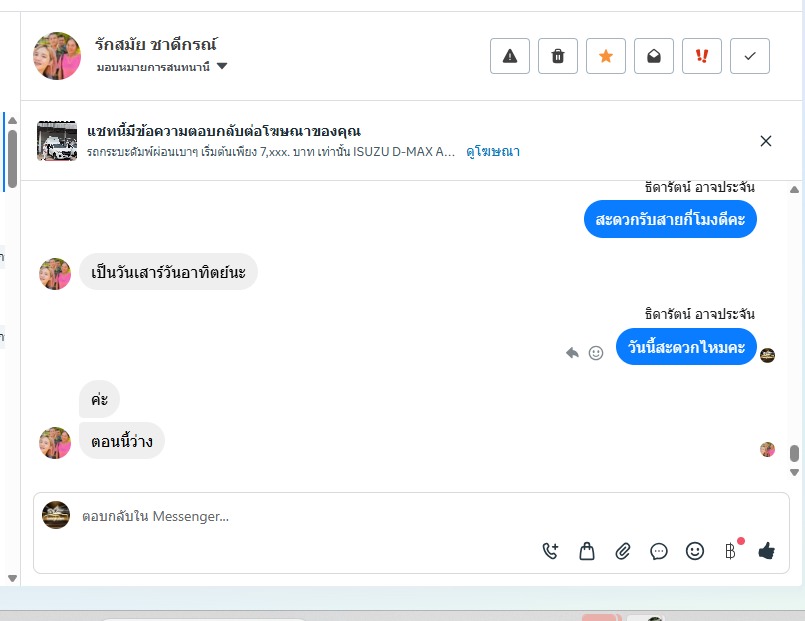
Task: Open the emoji picker smiley icon
Action: tap(695, 551)
